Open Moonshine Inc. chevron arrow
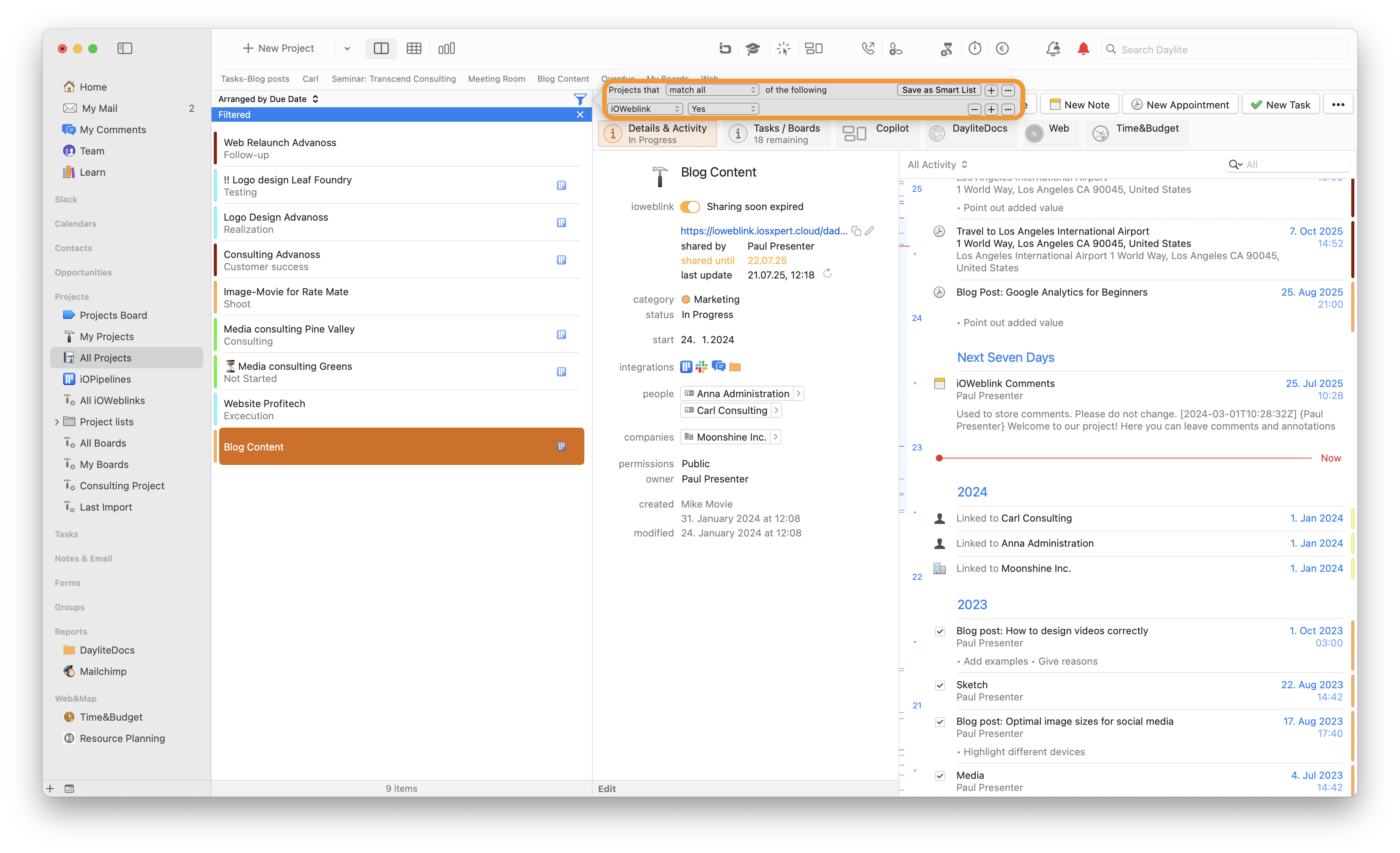1400x853 pixels. tap(776, 436)
